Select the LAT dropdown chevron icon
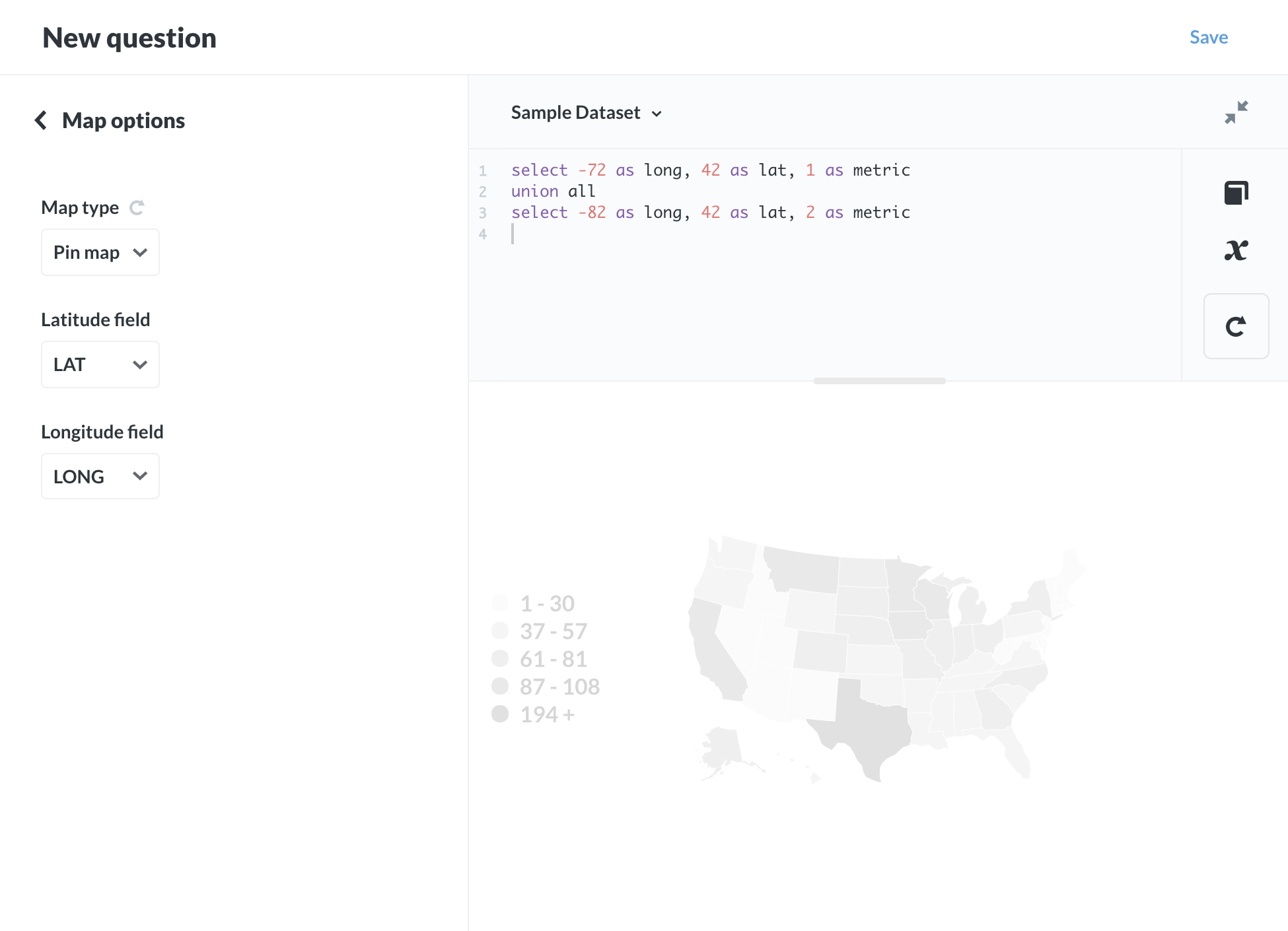This screenshot has height=931, width=1288. tap(139, 364)
